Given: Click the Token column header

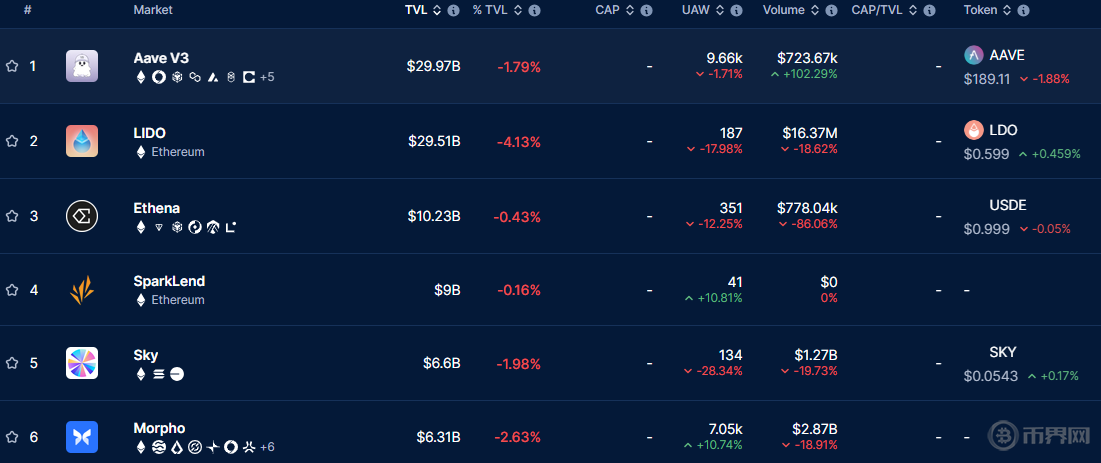Looking at the screenshot, I should (x=980, y=10).
